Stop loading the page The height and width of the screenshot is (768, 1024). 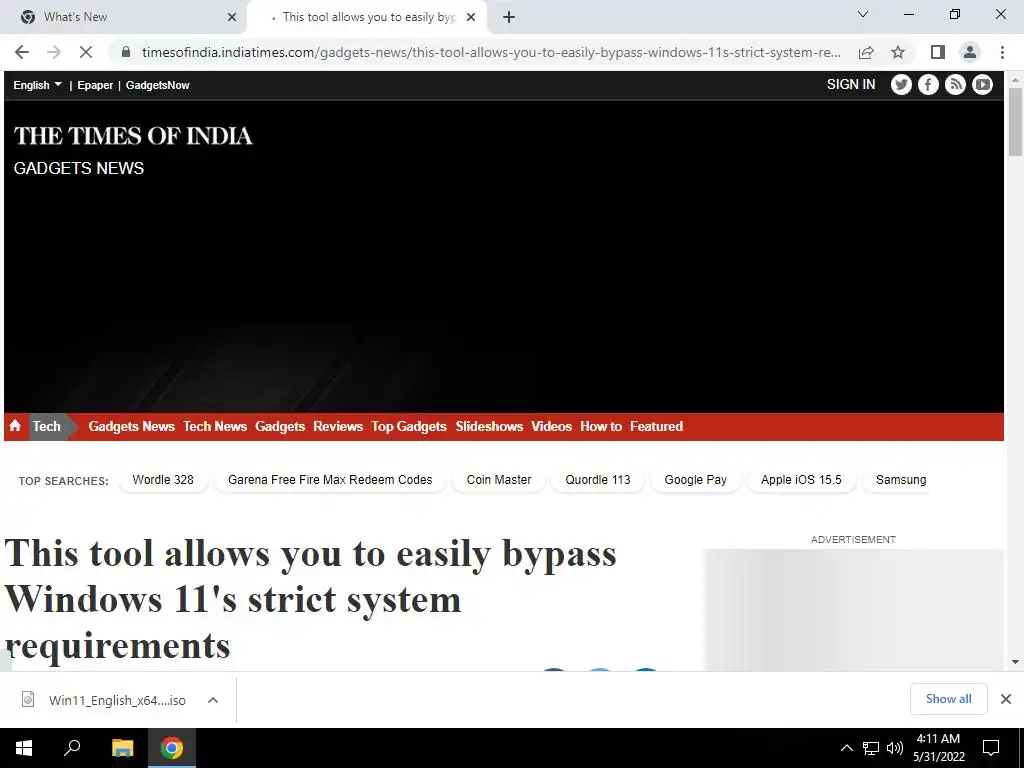tap(86, 52)
